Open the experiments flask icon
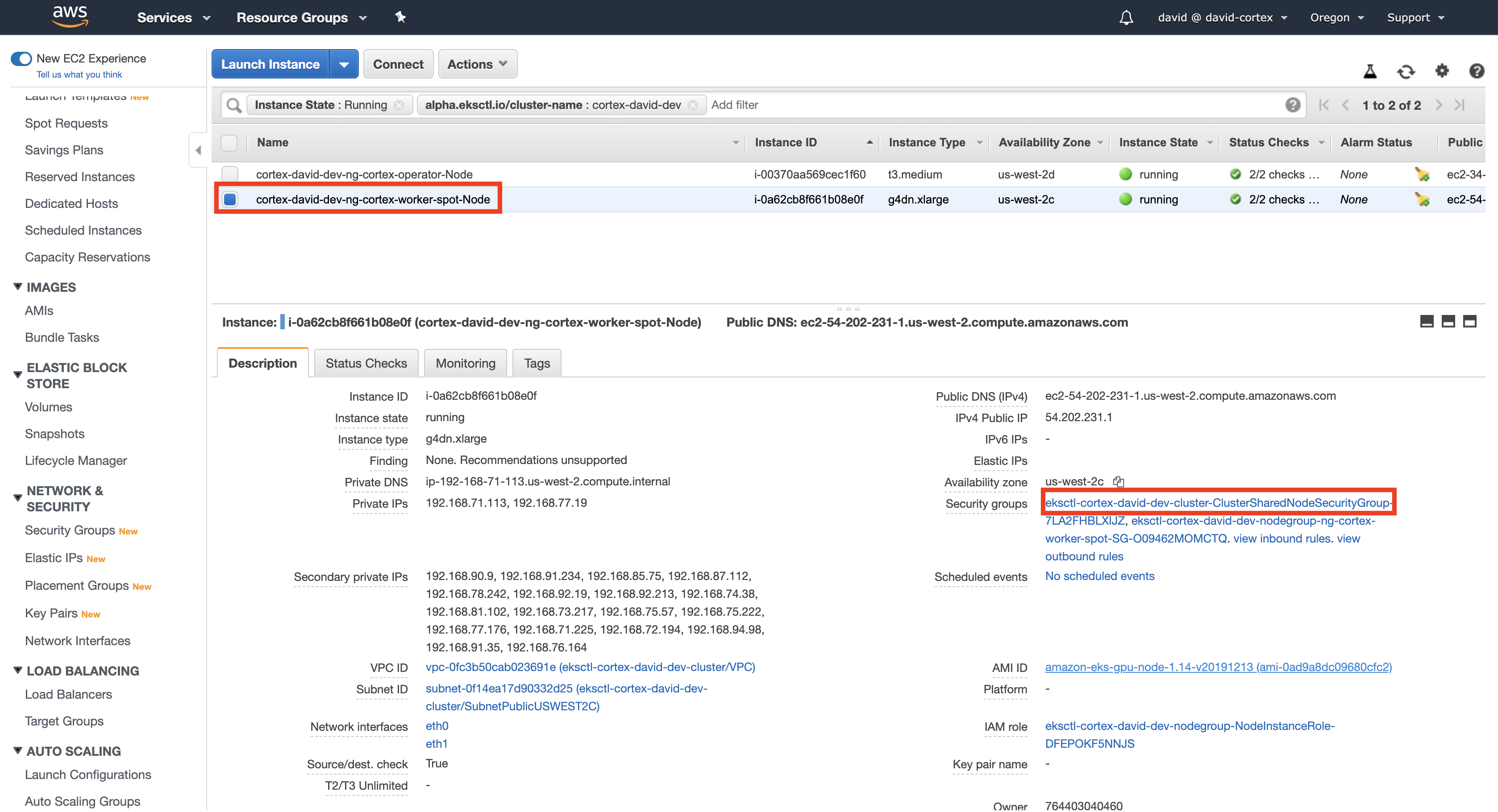1498x812 pixels. (x=1370, y=71)
